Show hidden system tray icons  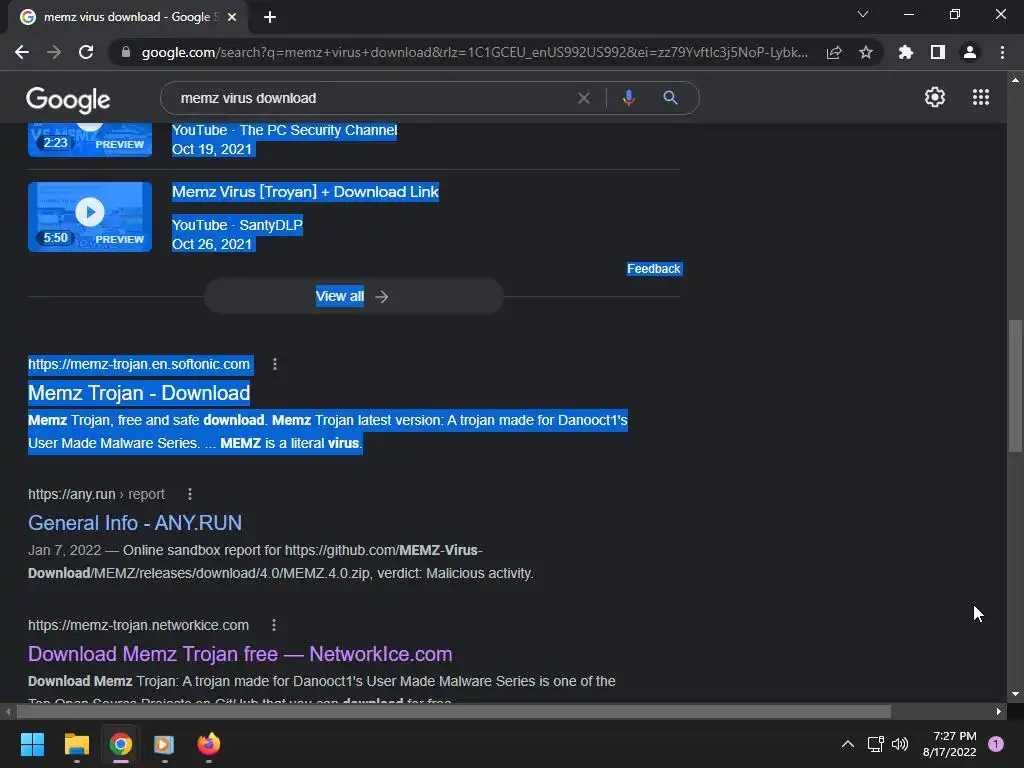pyautogui.click(x=848, y=744)
